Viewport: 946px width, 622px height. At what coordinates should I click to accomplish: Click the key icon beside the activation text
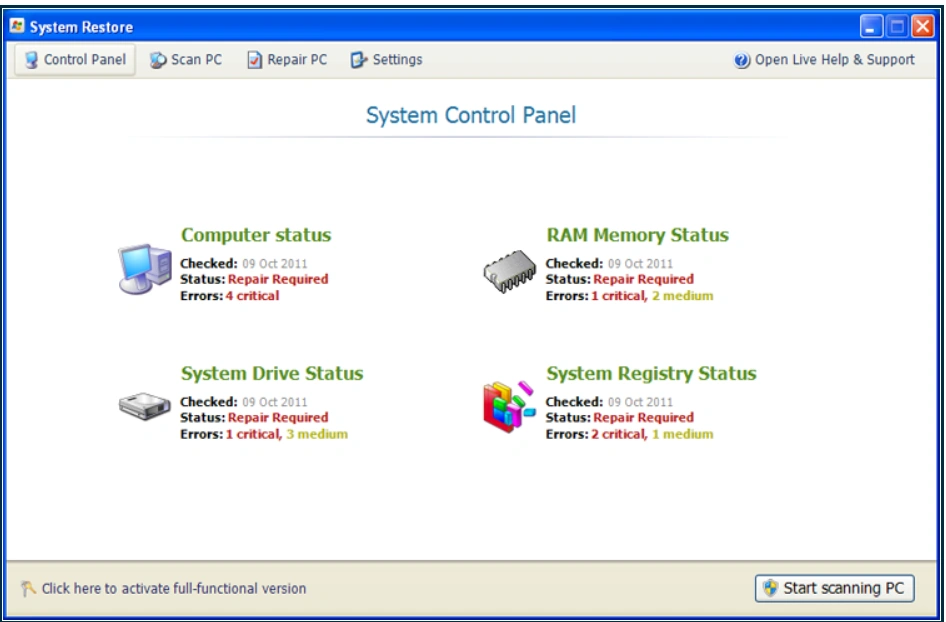click(30, 589)
